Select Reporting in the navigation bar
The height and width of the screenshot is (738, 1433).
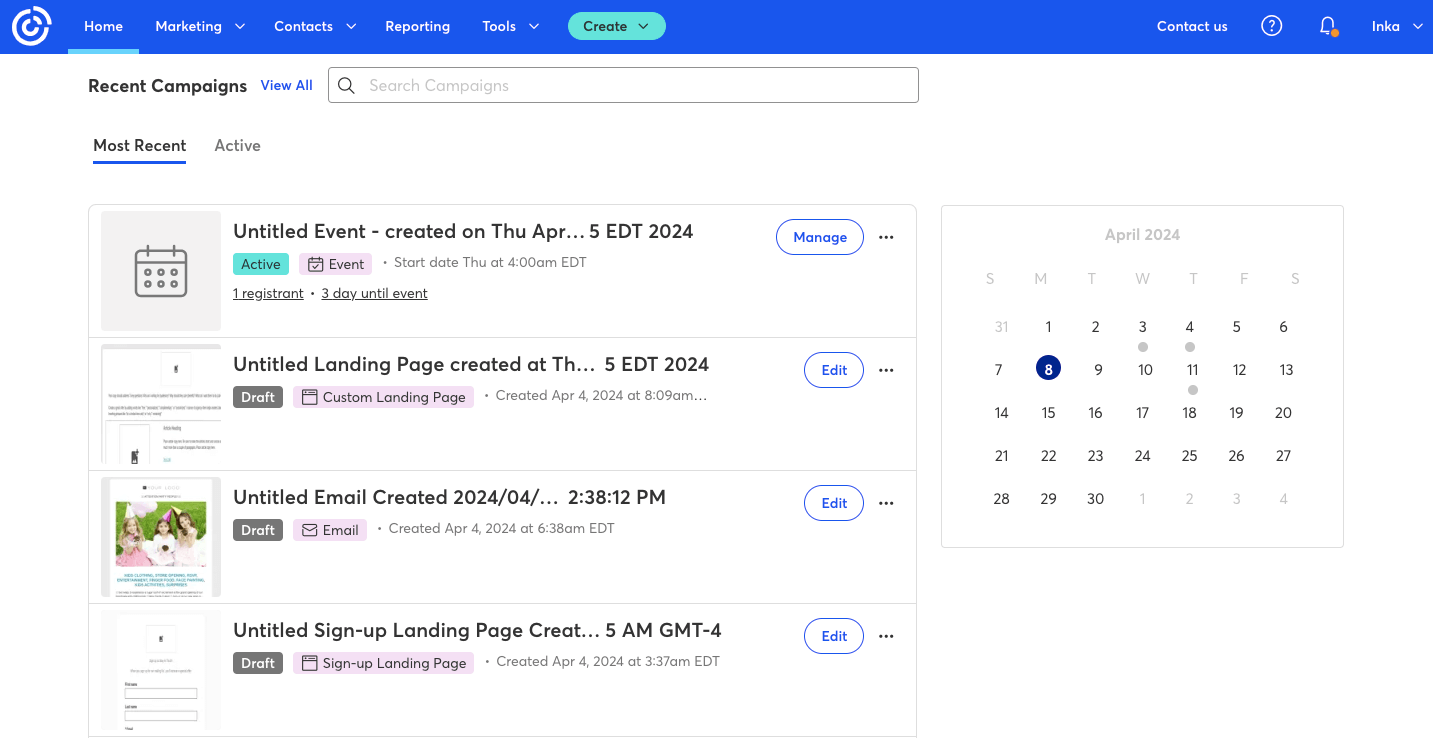417,26
